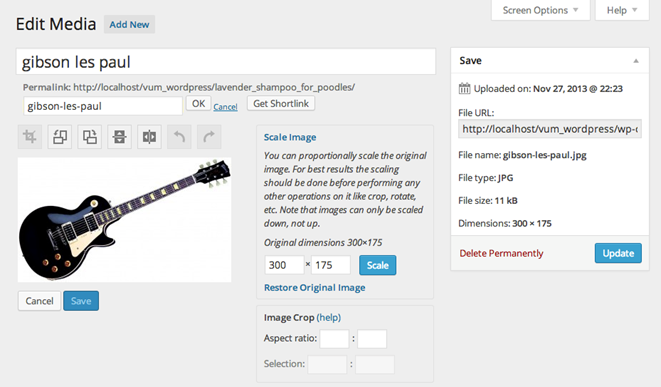Expand the Help dropdown tab
Image resolution: width=661 pixels, height=387 pixels.
[622, 10]
